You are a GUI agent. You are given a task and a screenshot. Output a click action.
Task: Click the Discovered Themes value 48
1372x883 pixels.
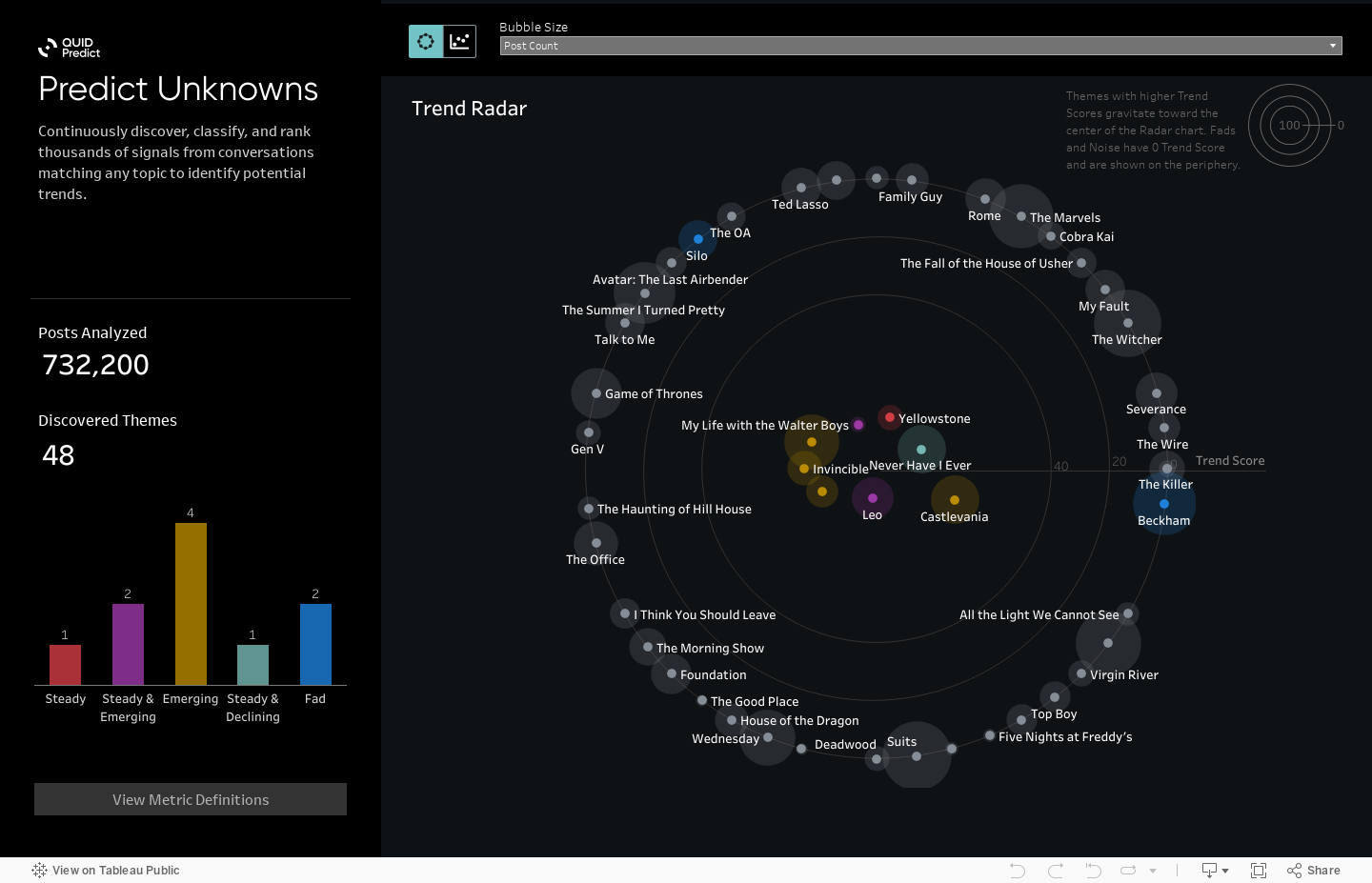pos(58,455)
